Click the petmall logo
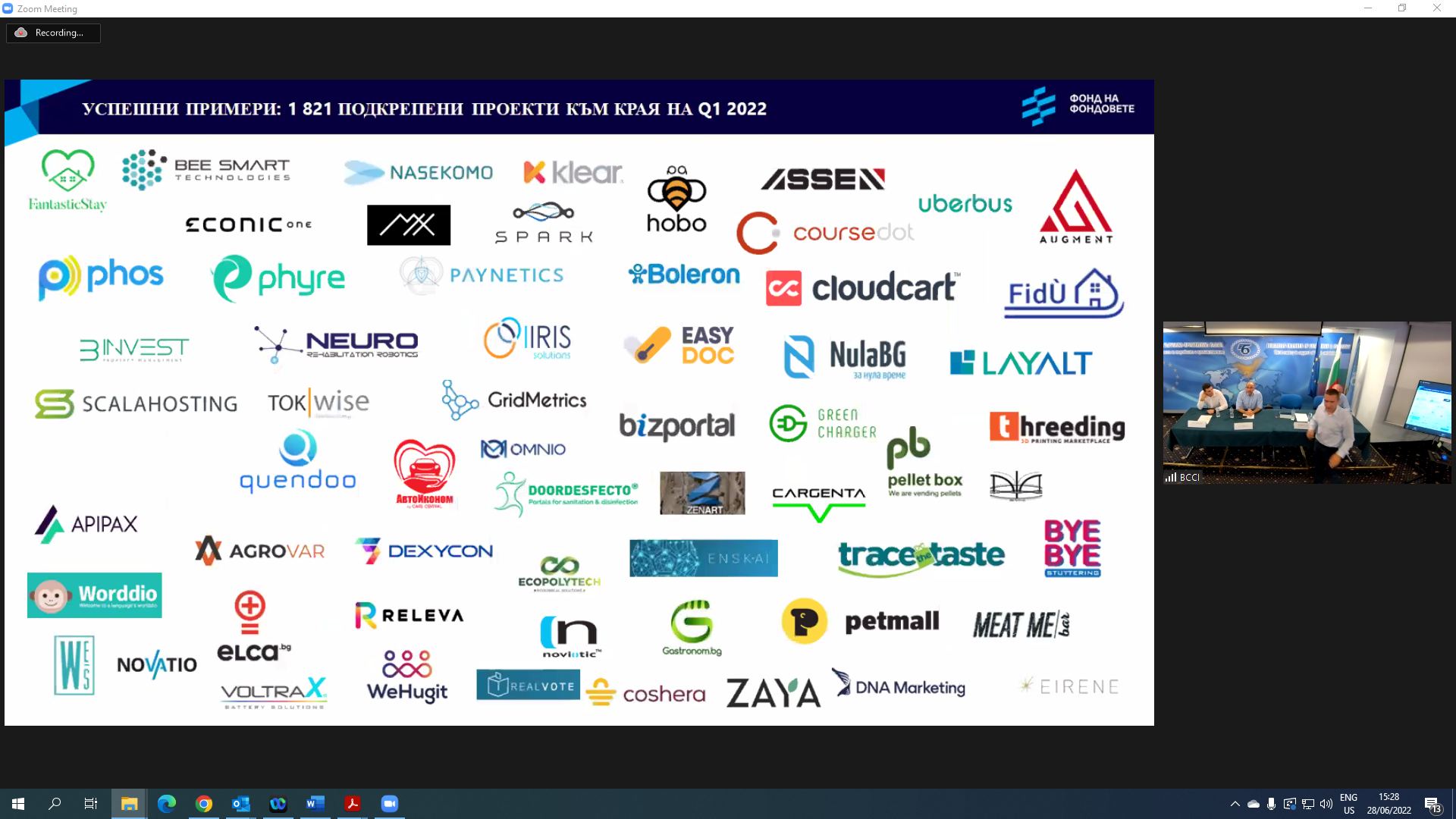This screenshot has height=819, width=1456. (x=860, y=621)
